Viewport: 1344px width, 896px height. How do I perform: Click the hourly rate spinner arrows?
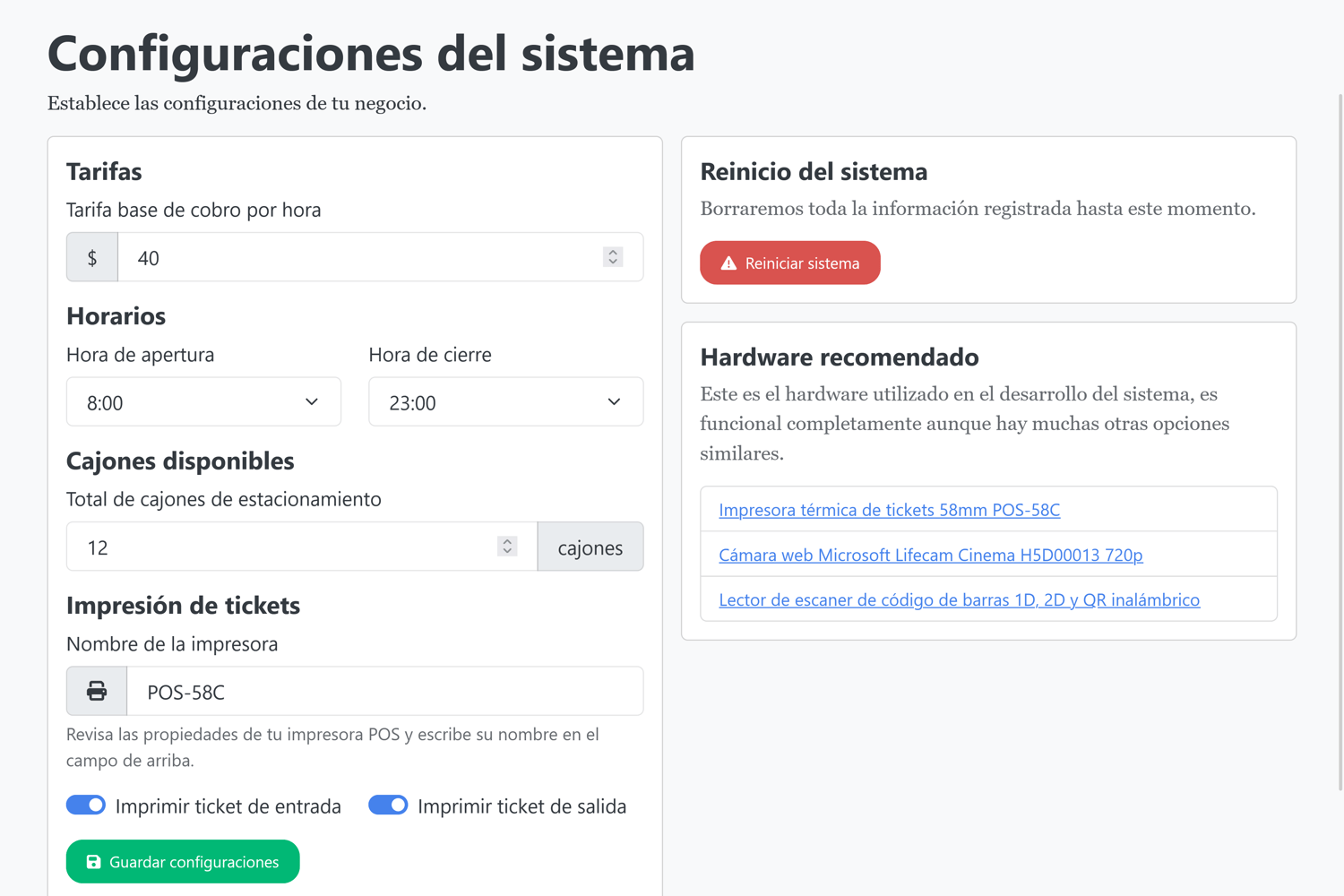[x=613, y=257]
